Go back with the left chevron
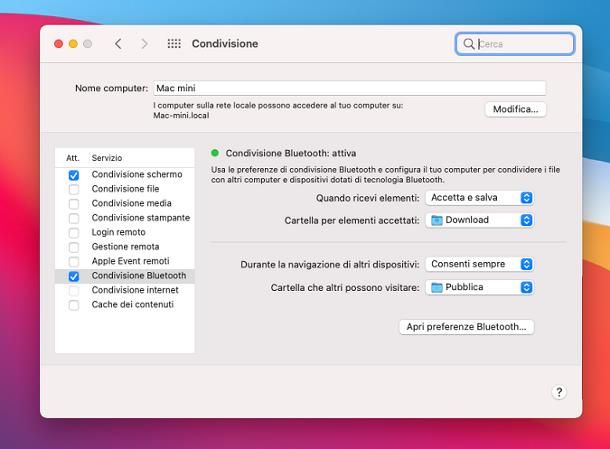The width and height of the screenshot is (610, 449). 119,44
